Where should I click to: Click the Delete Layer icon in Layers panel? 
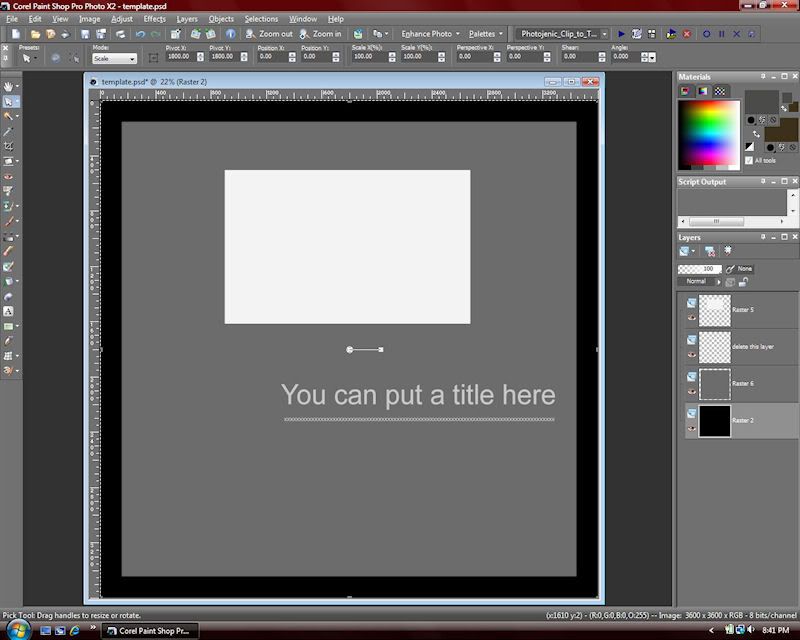click(709, 252)
